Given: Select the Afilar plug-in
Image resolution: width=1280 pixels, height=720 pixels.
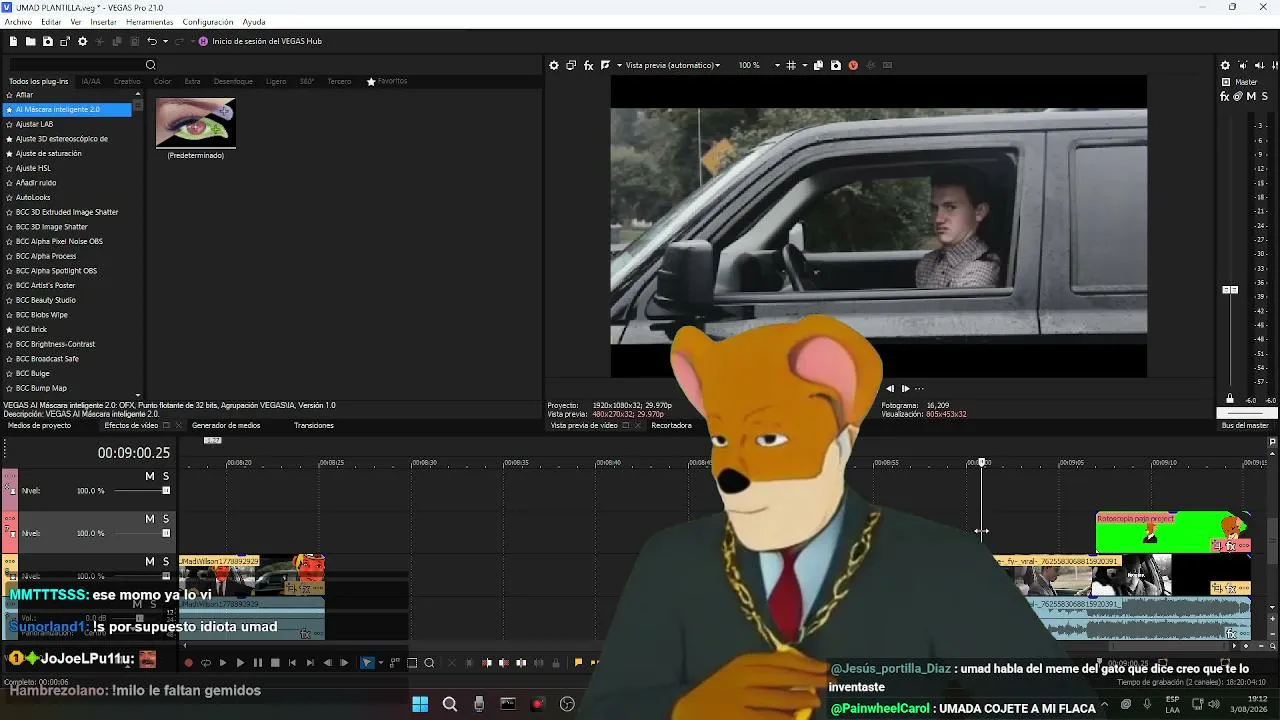Looking at the screenshot, I should [25, 95].
